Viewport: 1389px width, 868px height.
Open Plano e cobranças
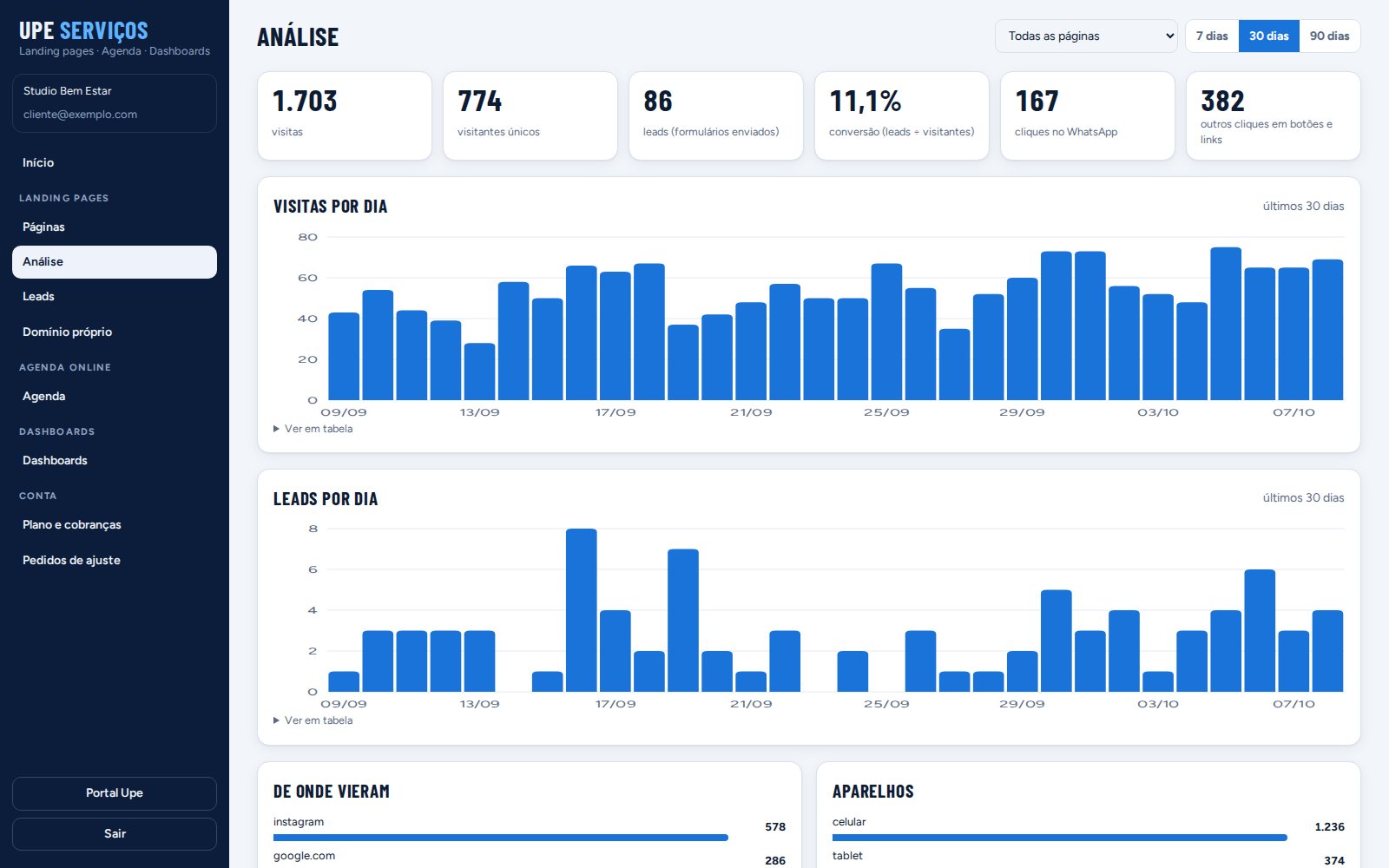[x=115, y=524]
